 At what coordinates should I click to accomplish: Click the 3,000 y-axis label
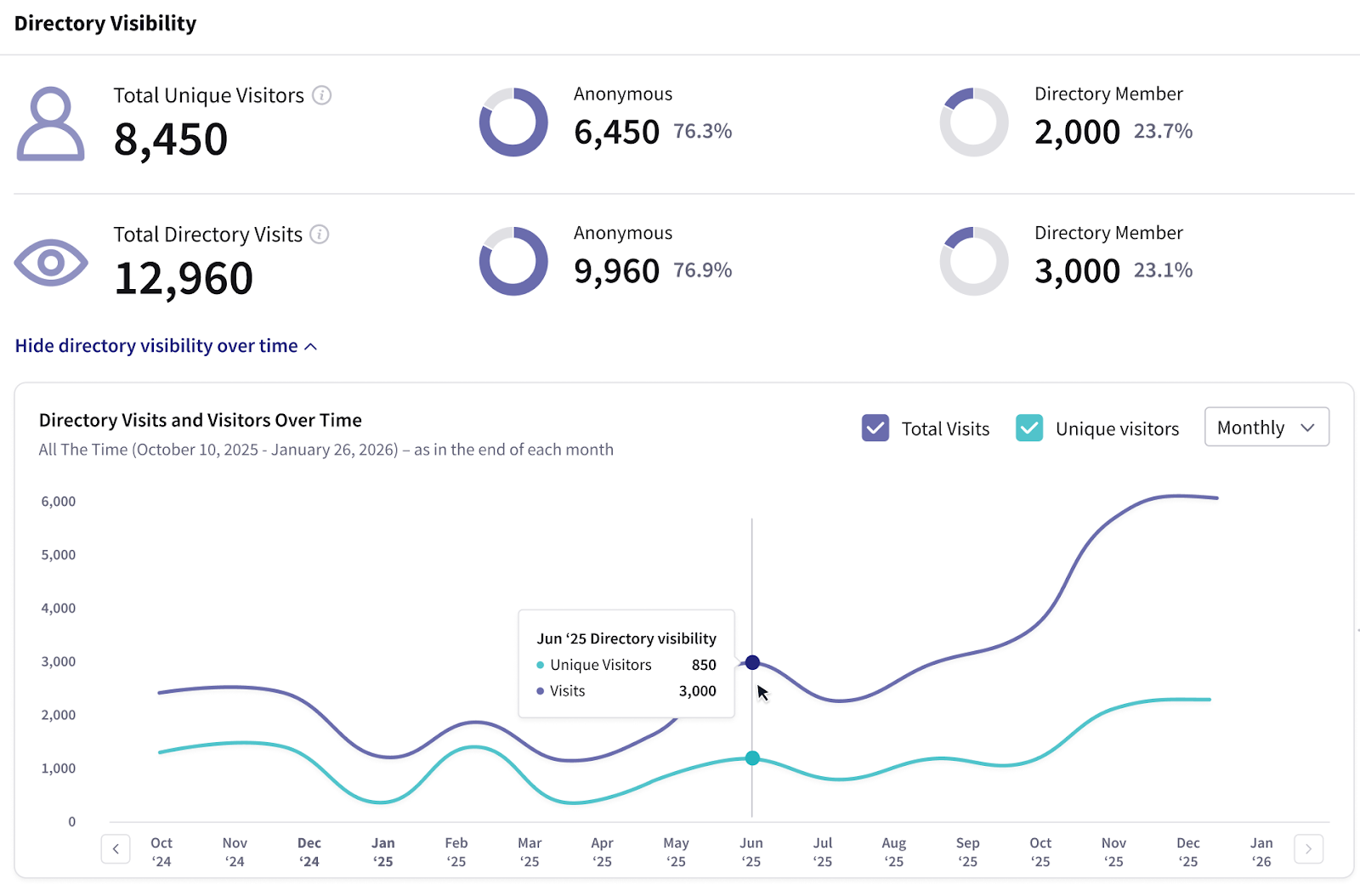point(59,661)
